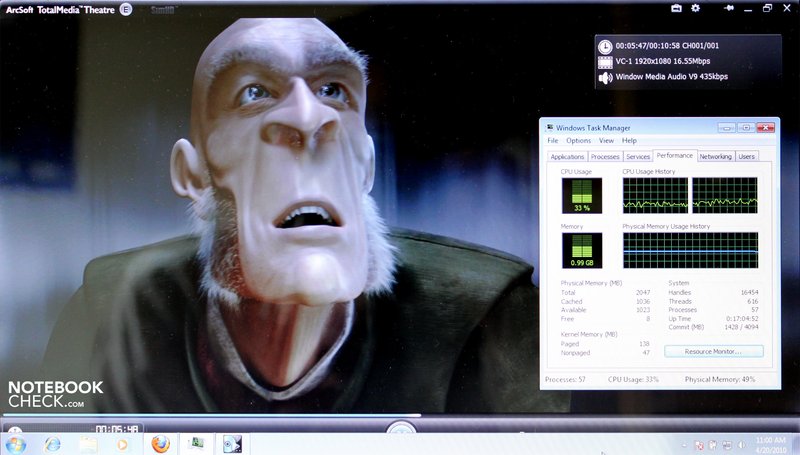Click the playback time 00:05:47/00:10:58 text
The width and height of the screenshot is (800, 455).
pos(667,45)
